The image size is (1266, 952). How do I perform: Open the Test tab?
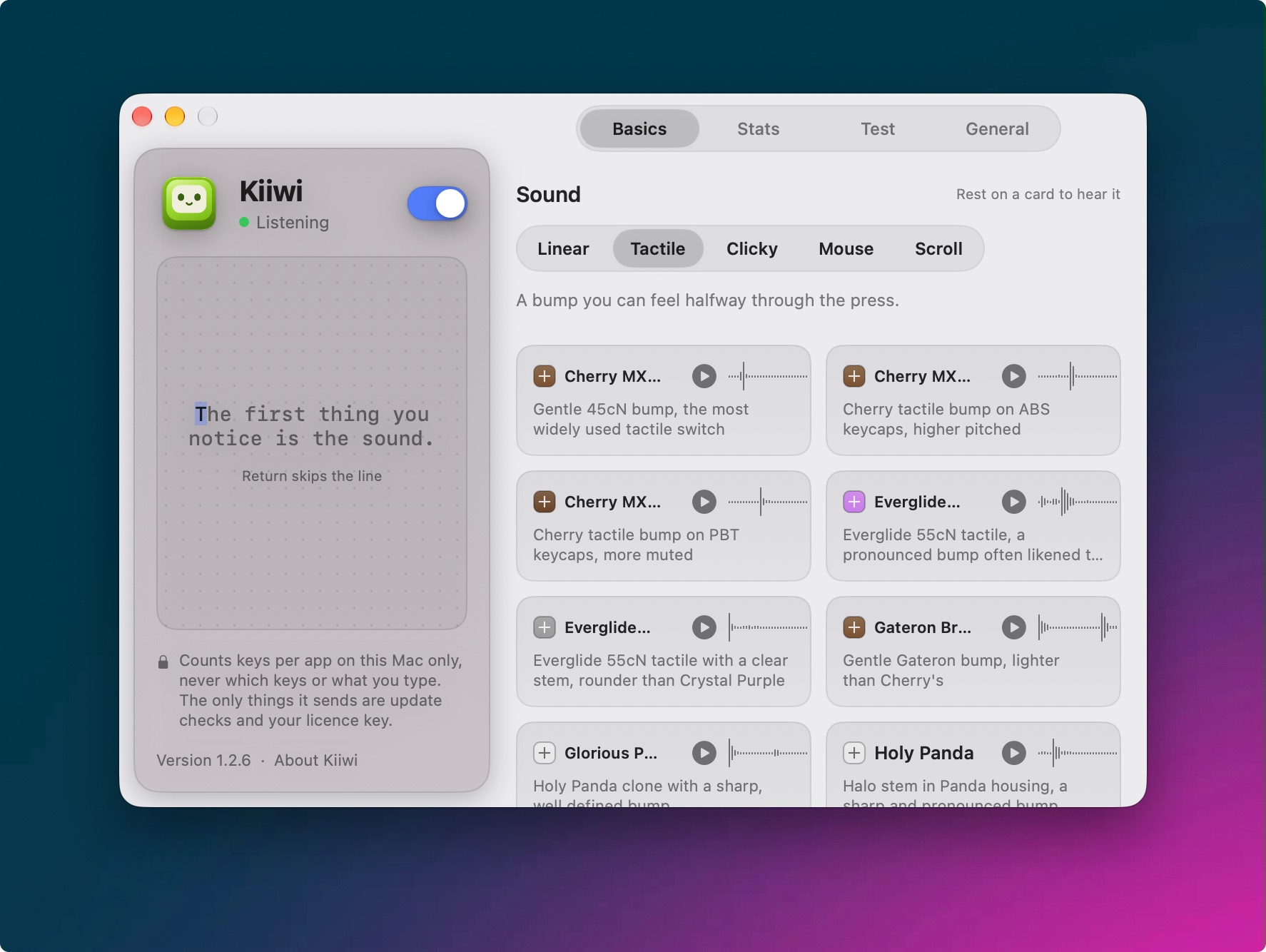[x=877, y=129]
